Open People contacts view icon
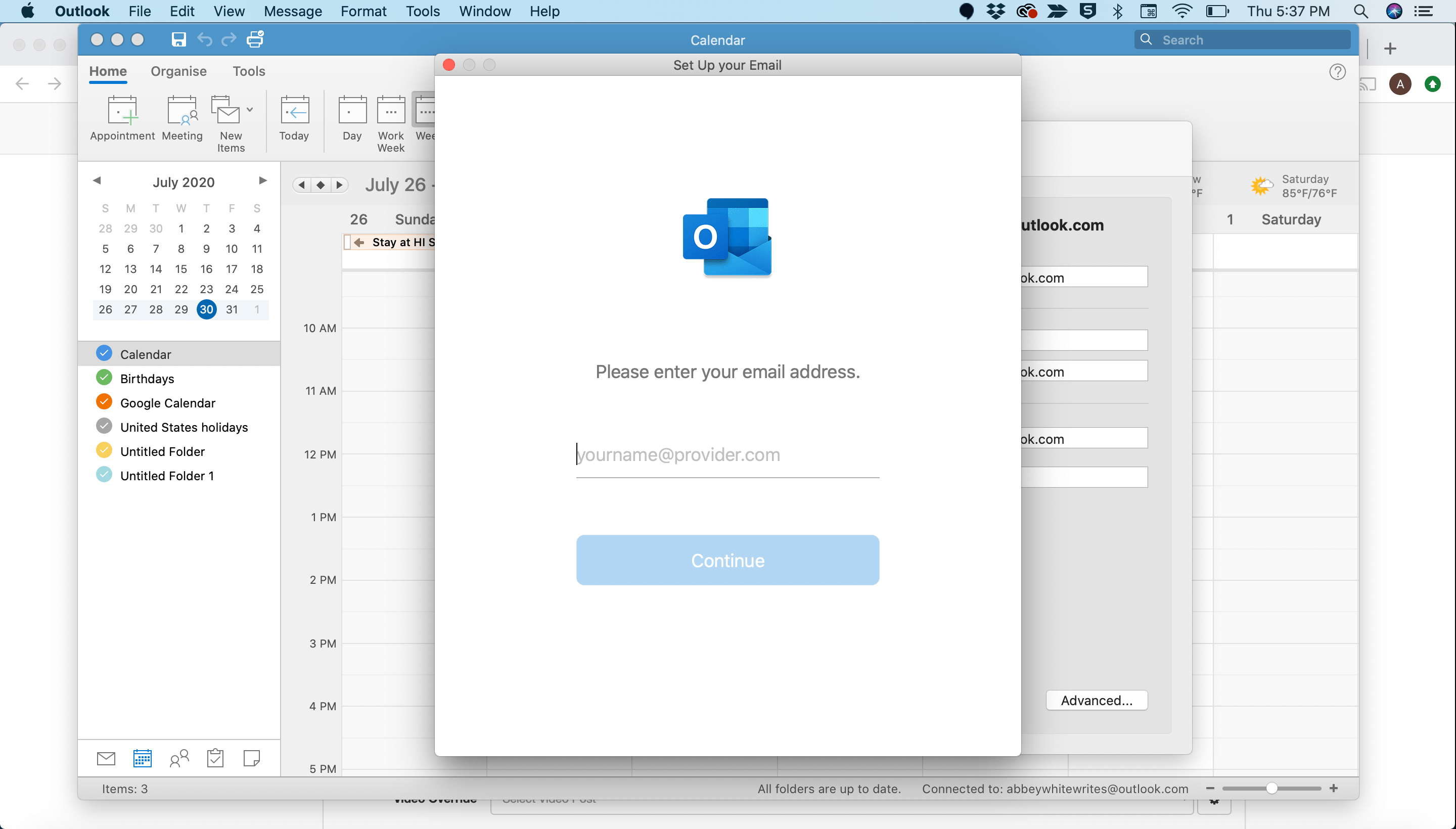1456x829 pixels. (179, 758)
